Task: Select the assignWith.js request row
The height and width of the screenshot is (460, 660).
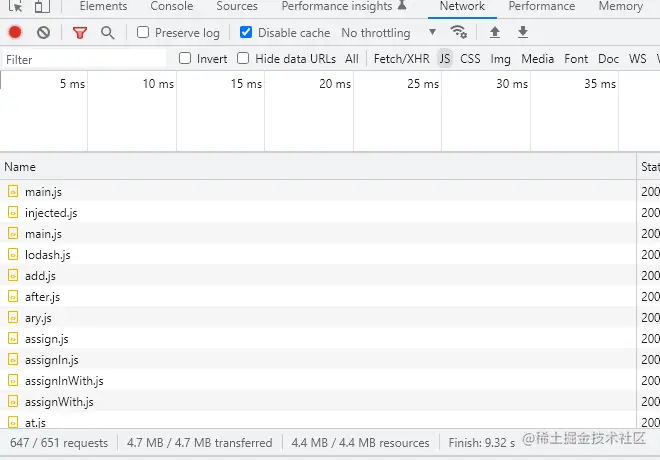Action: (318, 402)
